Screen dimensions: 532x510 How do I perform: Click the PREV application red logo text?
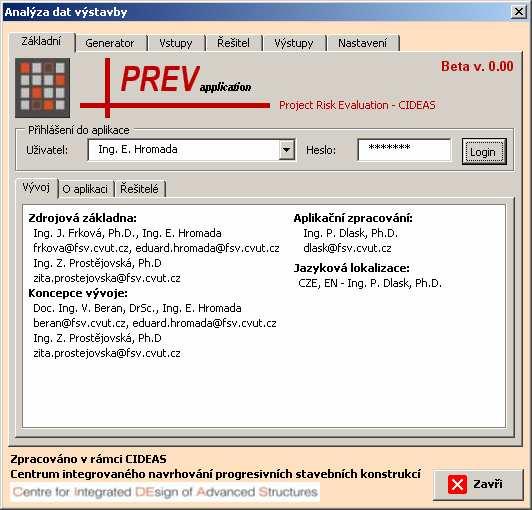tap(186, 79)
